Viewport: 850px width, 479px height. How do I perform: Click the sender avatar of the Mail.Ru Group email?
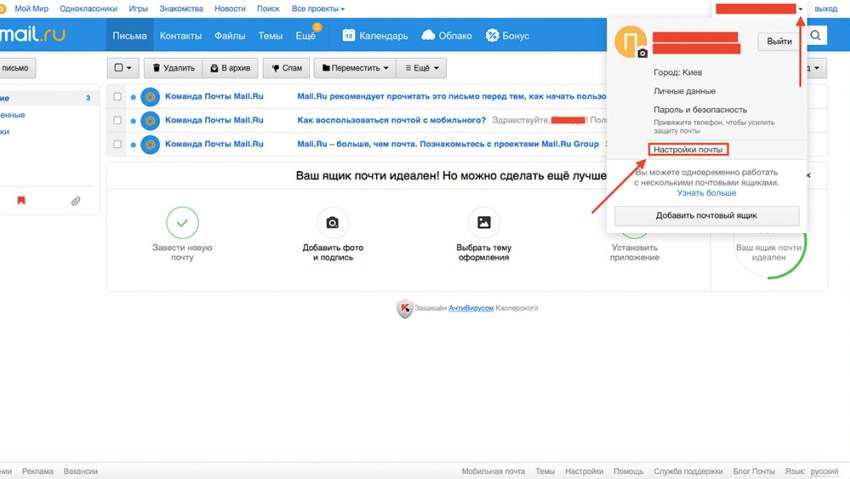(150, 144)
